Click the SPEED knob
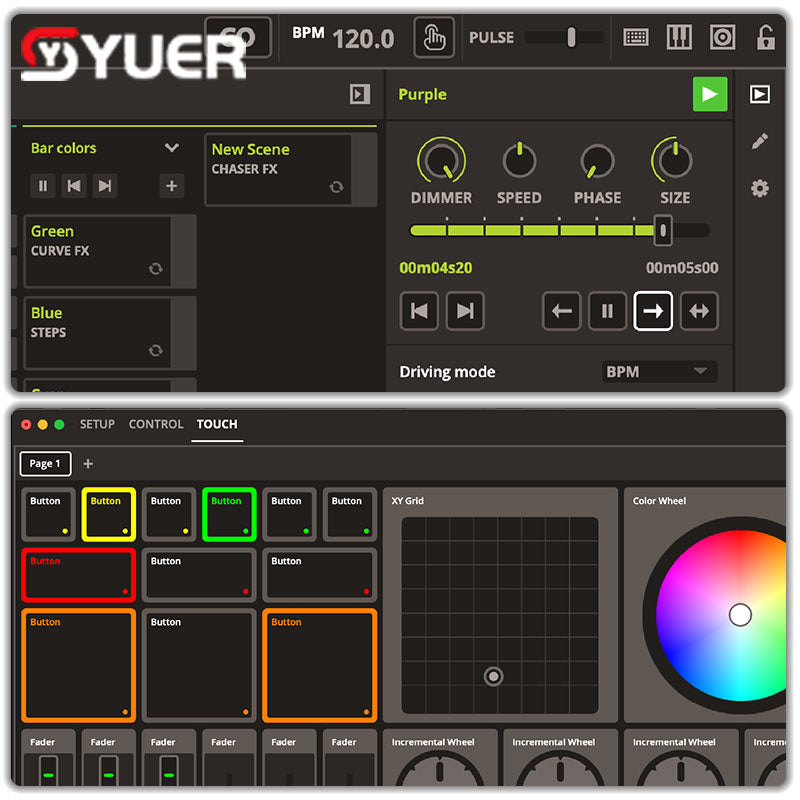This screenshot has height=800, width=800. coord(519,161)
